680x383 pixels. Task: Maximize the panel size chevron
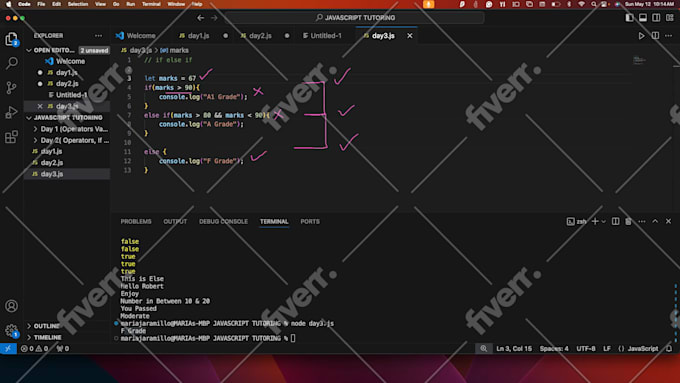pos(655,221)
